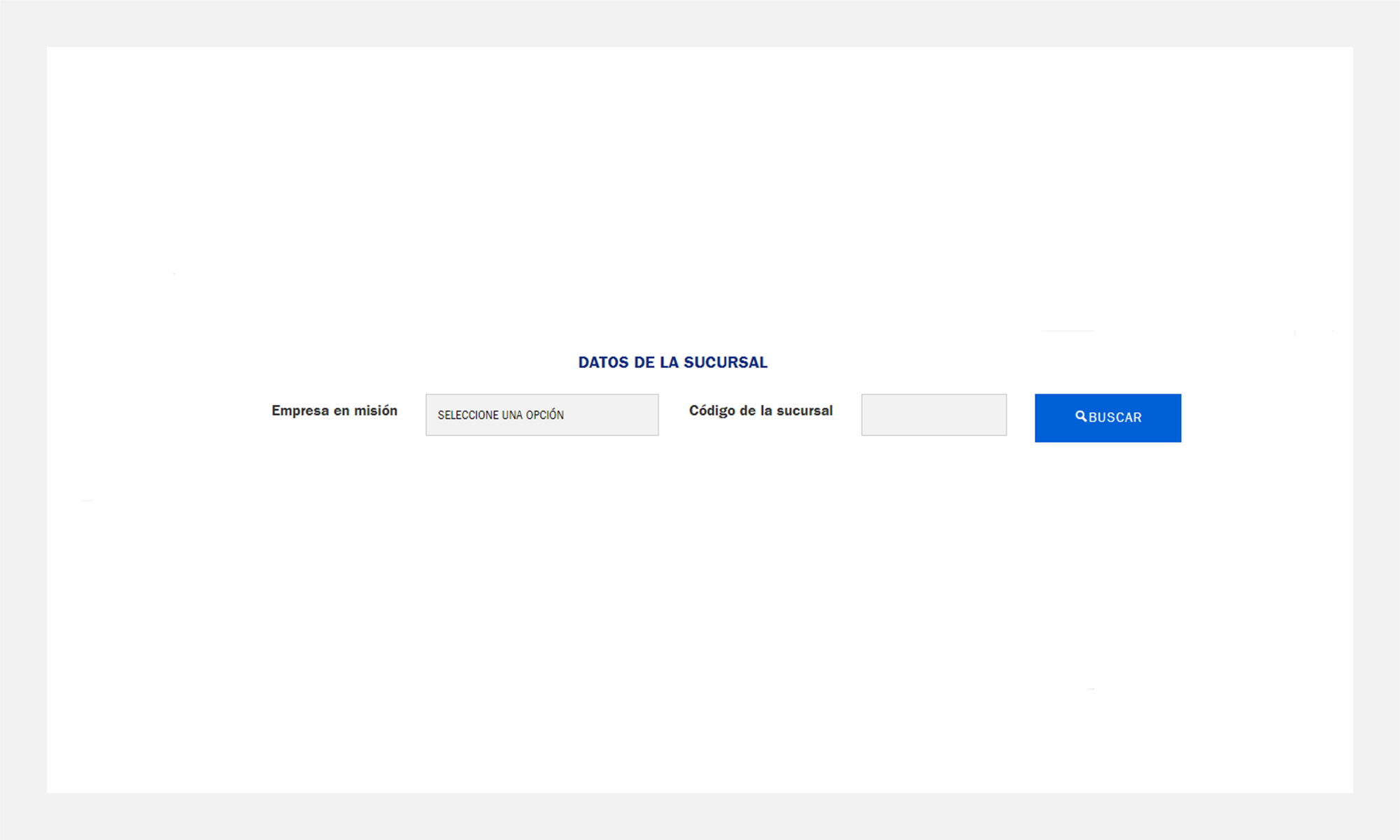The height and width of the screenshot is (840, 1400).
Task: Open the 'Seleccione una opción' dropdown
Action: click(x=542, y=415)
